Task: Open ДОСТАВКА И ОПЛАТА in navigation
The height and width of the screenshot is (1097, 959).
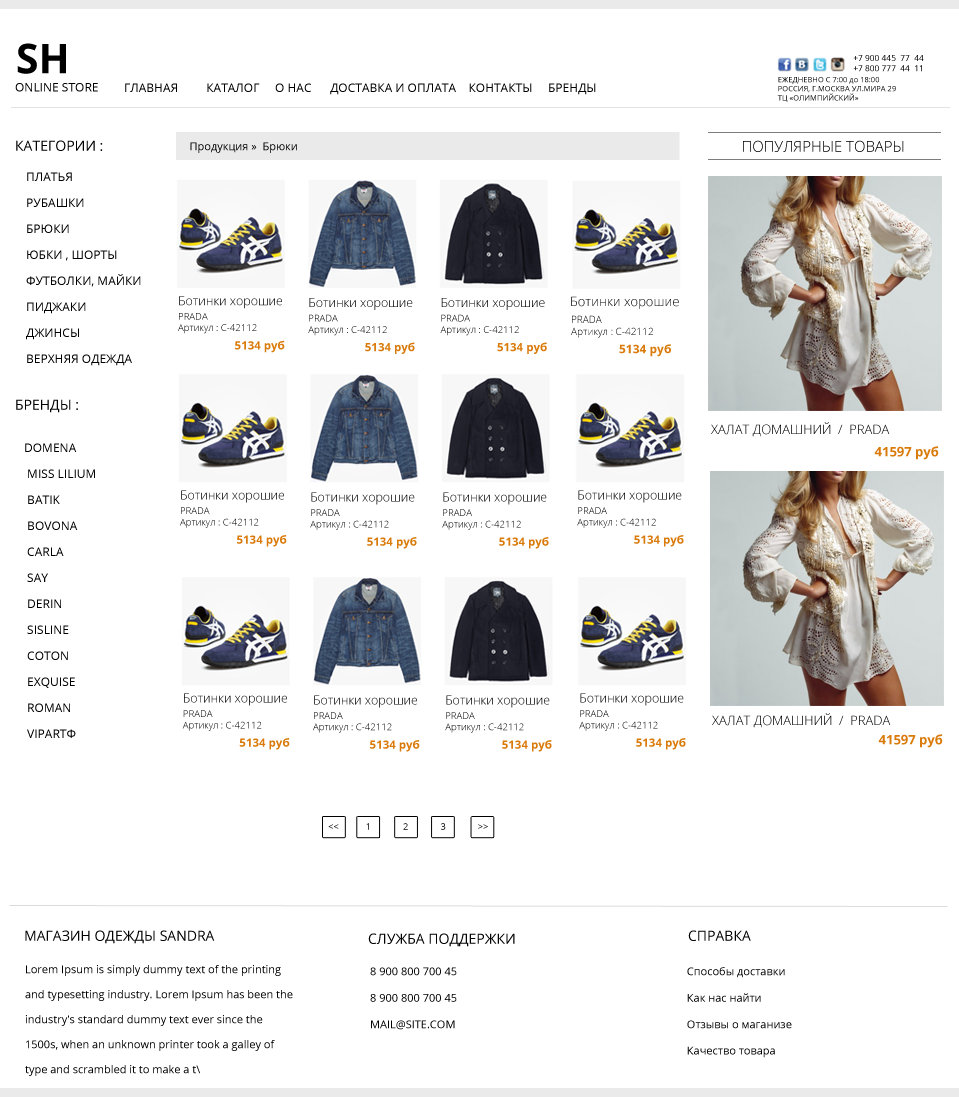Action: tap(392, 88)
